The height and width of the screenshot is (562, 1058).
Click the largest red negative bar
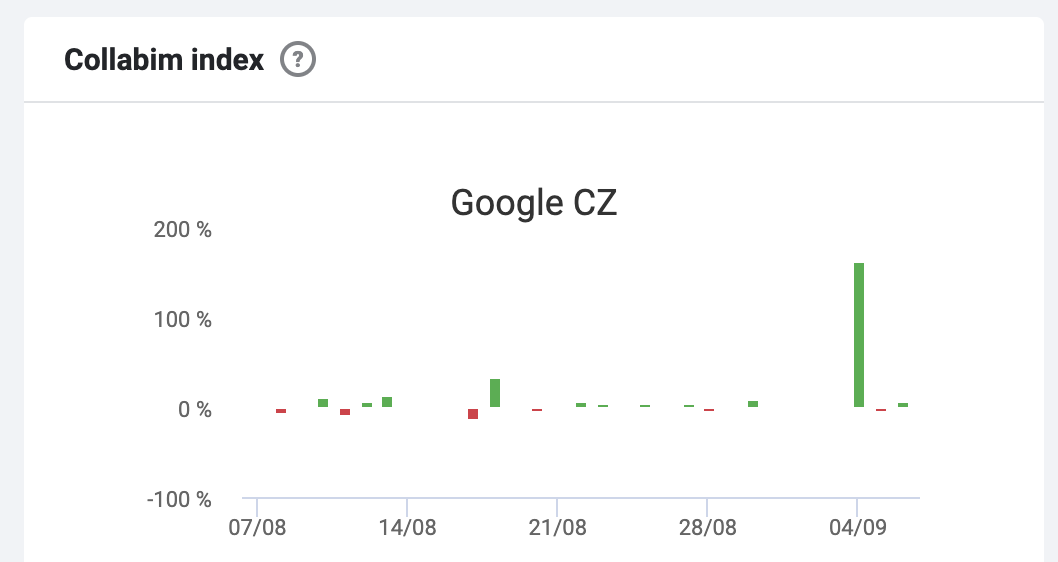[x=473, y=414]
